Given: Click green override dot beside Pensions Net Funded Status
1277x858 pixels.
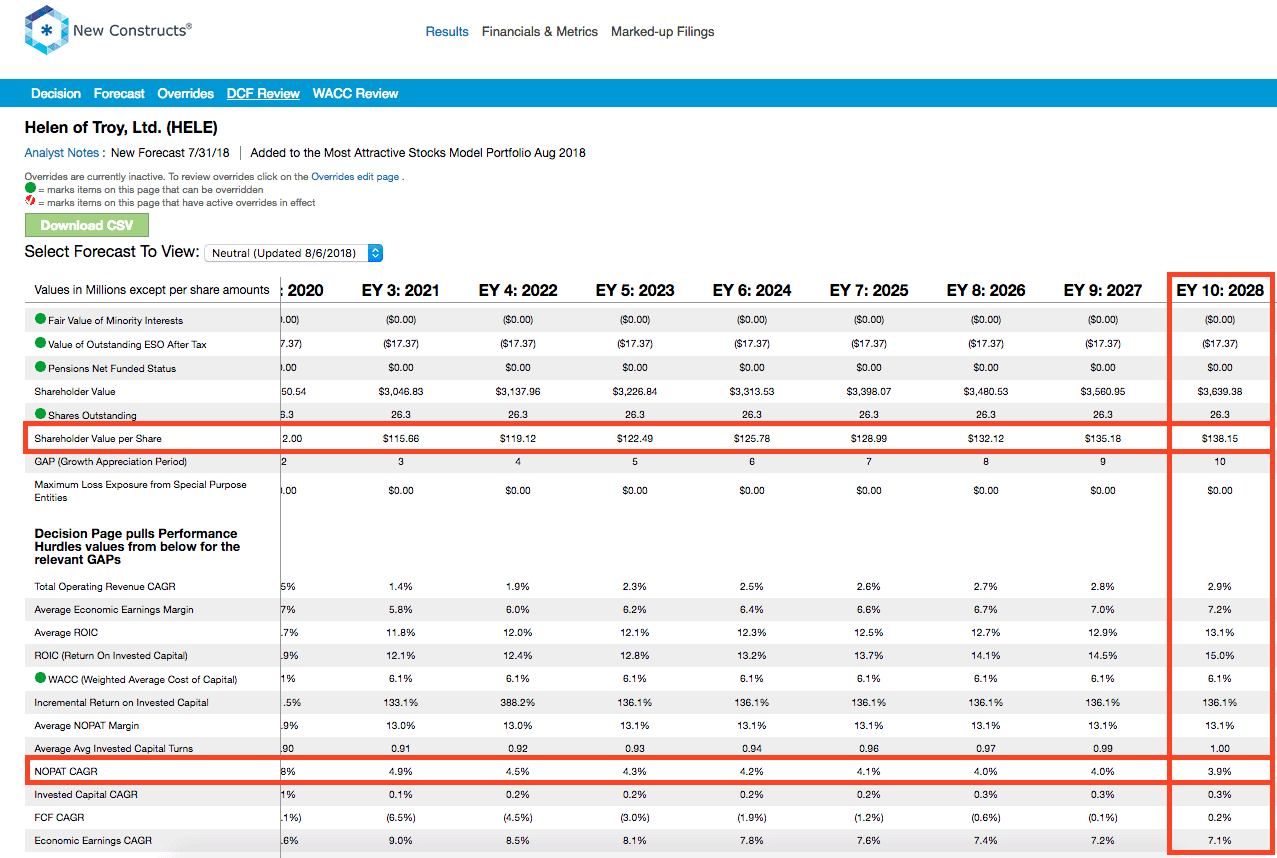Looking at the screenshot, I should tap(40, 367).
